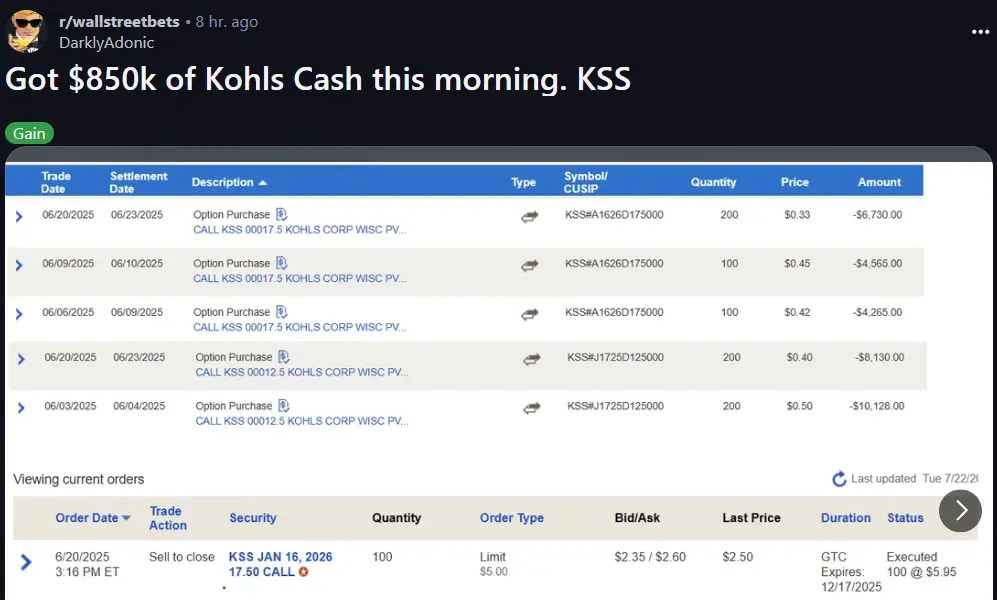Open the CALL KSS 00017.5 link in the -$6,730.00 row

tap(299, 229)
